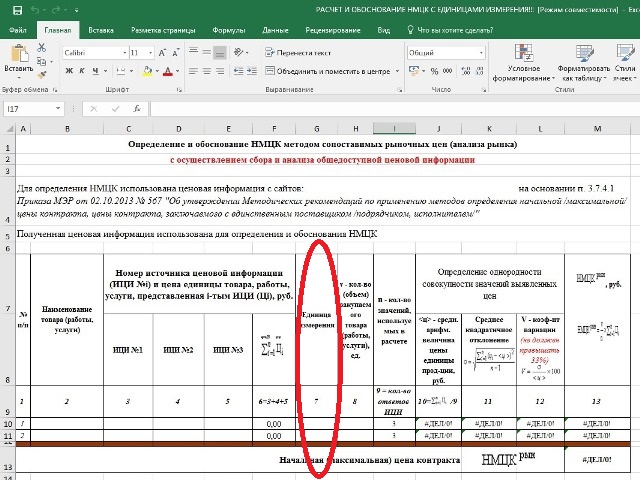
Task: Align text left icon
Action: point(193,71)
